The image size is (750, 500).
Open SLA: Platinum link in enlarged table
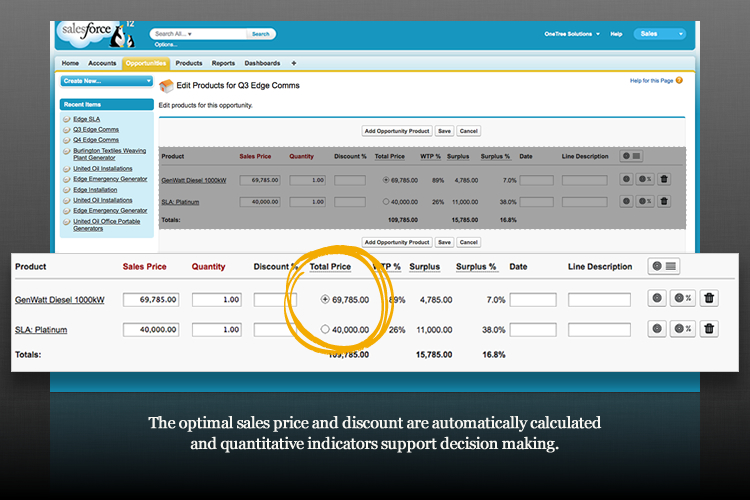(x=41, y=330)
